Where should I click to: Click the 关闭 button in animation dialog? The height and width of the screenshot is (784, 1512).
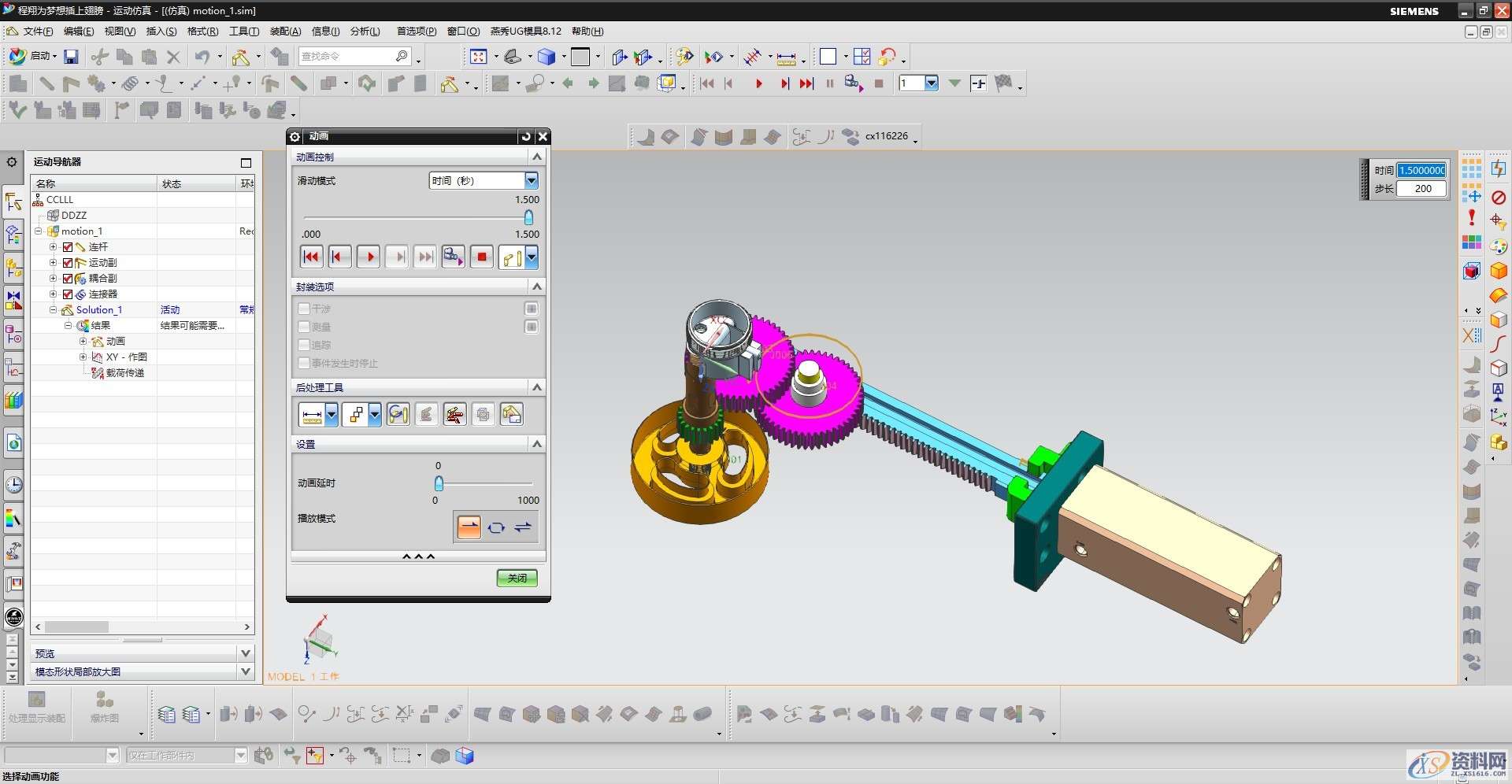point(517,578)
